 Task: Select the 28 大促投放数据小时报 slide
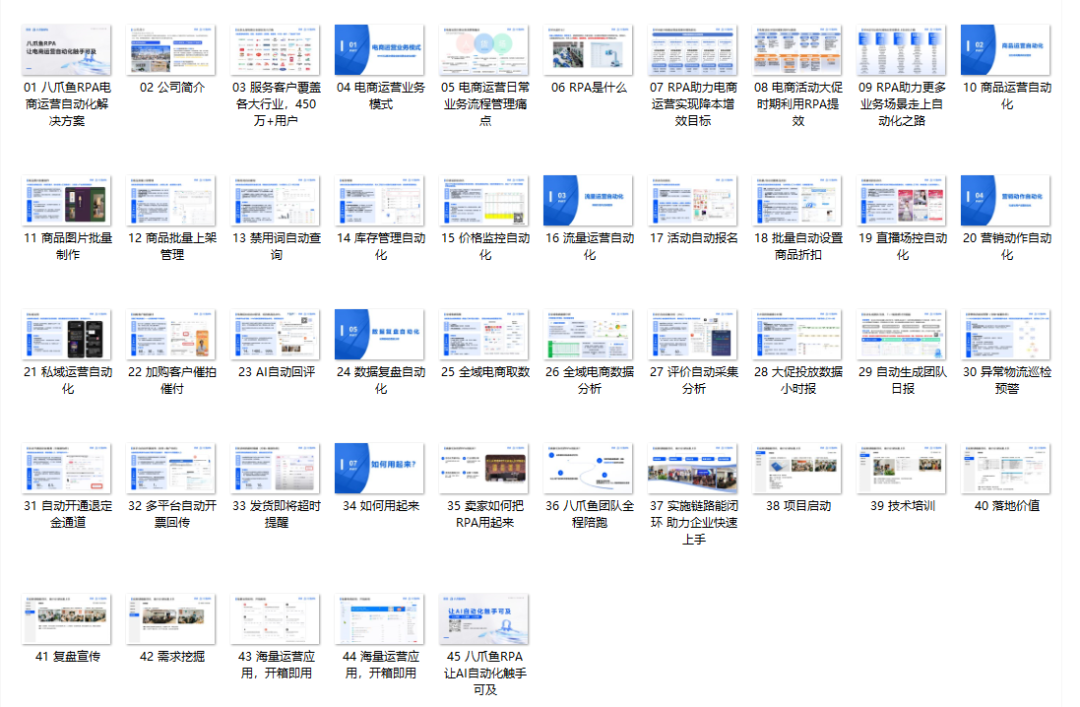click(798, 334)
